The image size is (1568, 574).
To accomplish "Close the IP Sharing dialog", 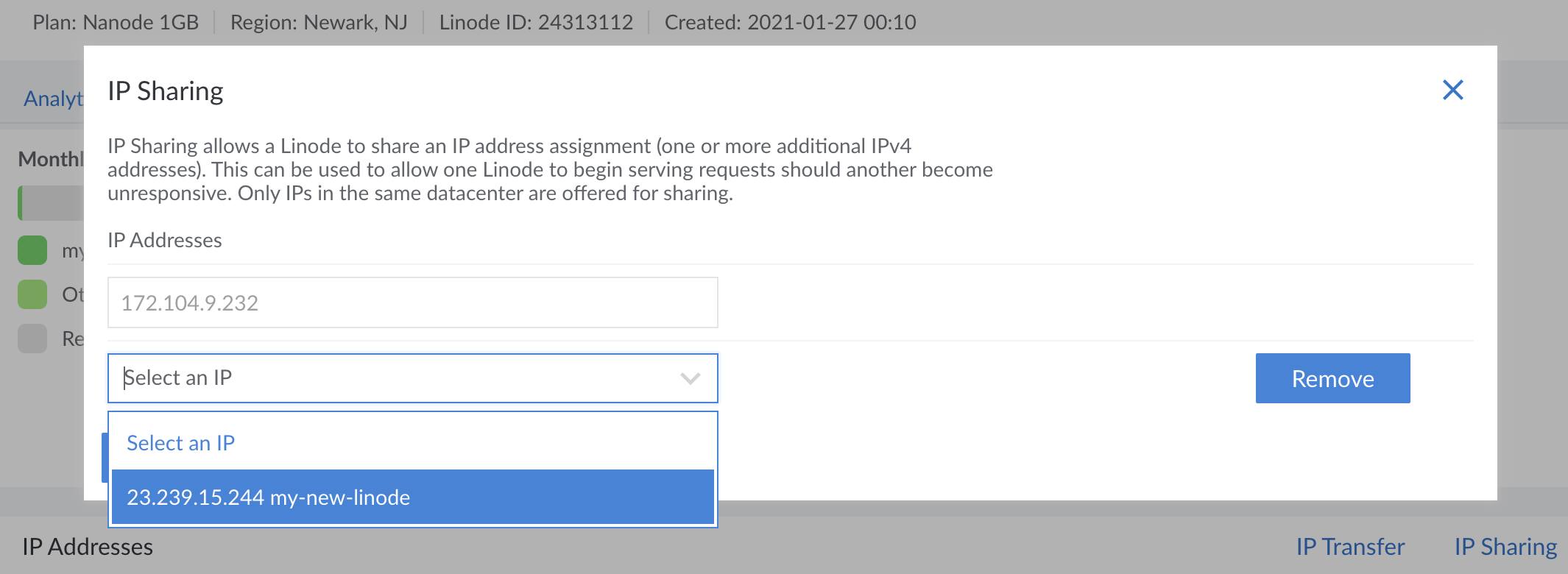I will click(1452, 90).
